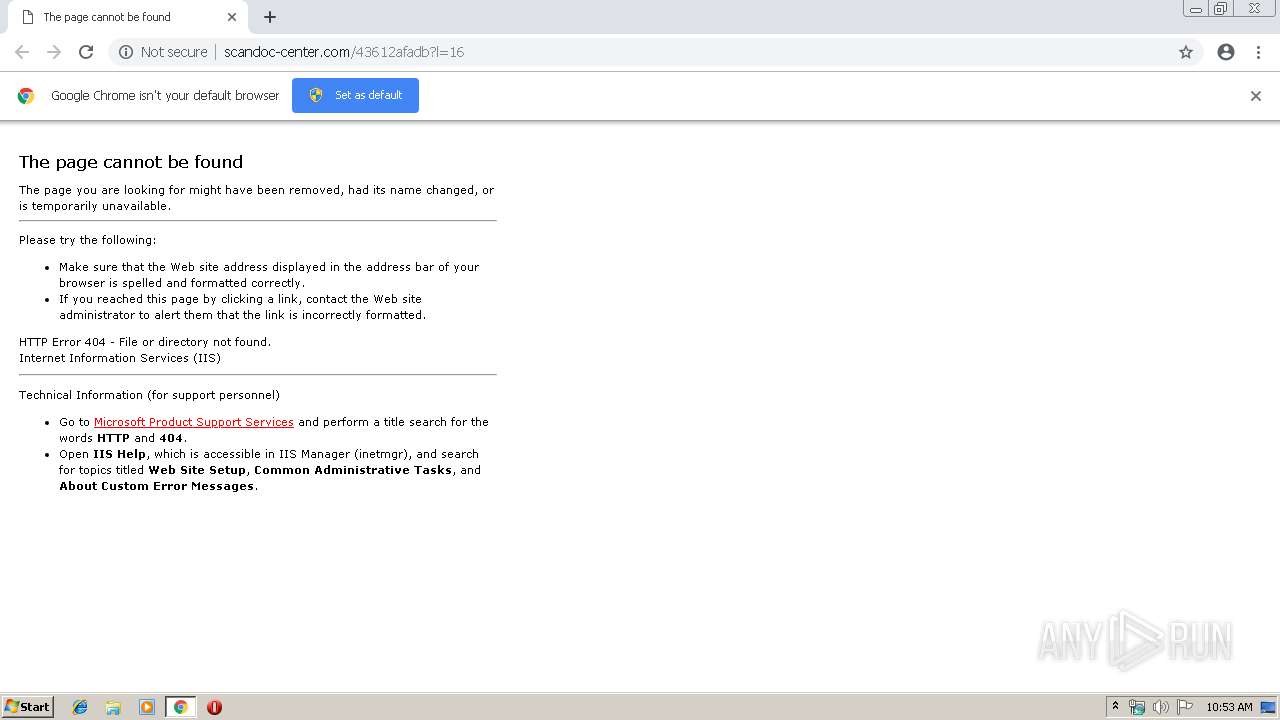The height and width of the screenshot is (720, 1280).
Task: Open the Windows Start menu
Action: (28, 706)
